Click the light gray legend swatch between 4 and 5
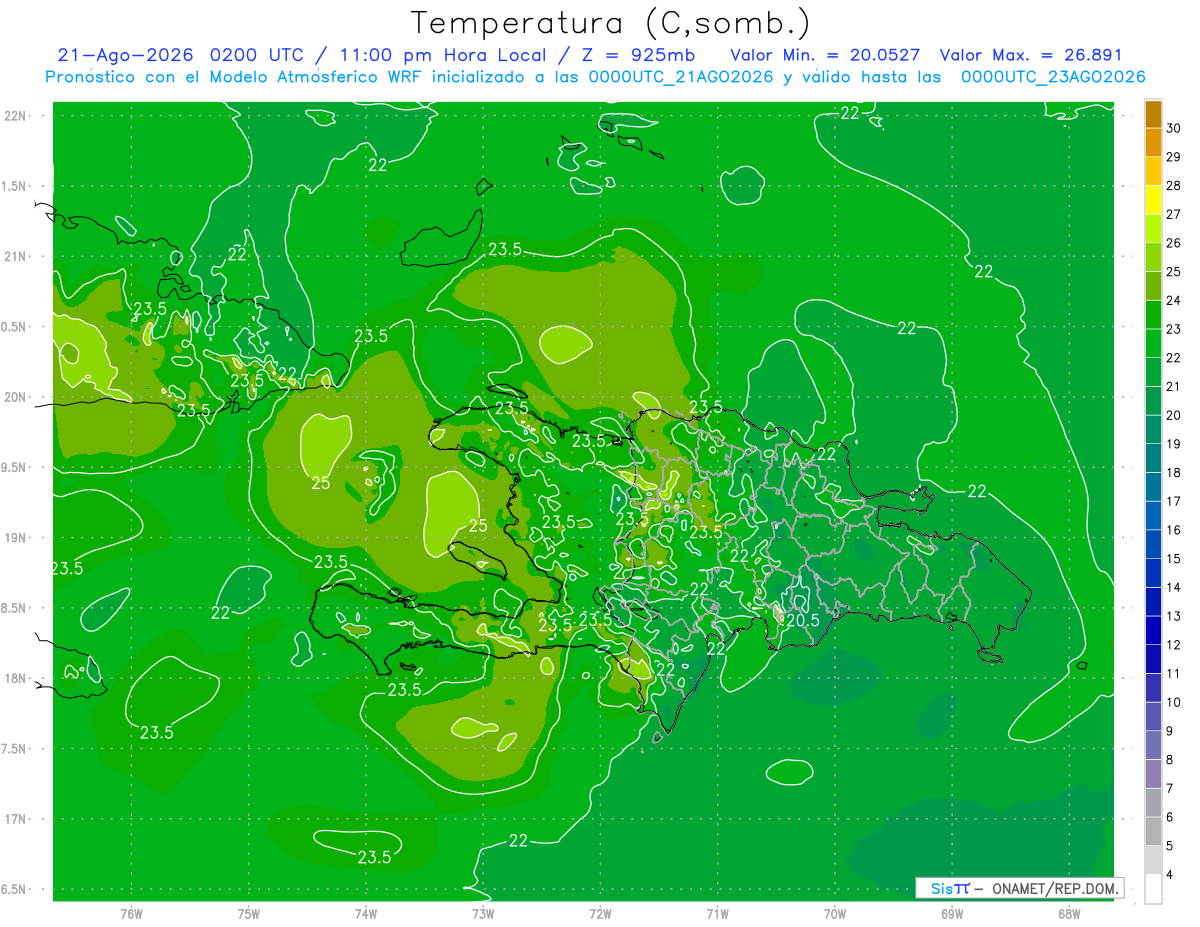The width and height of the screenshot is (1200, 927). (1153, 859)
